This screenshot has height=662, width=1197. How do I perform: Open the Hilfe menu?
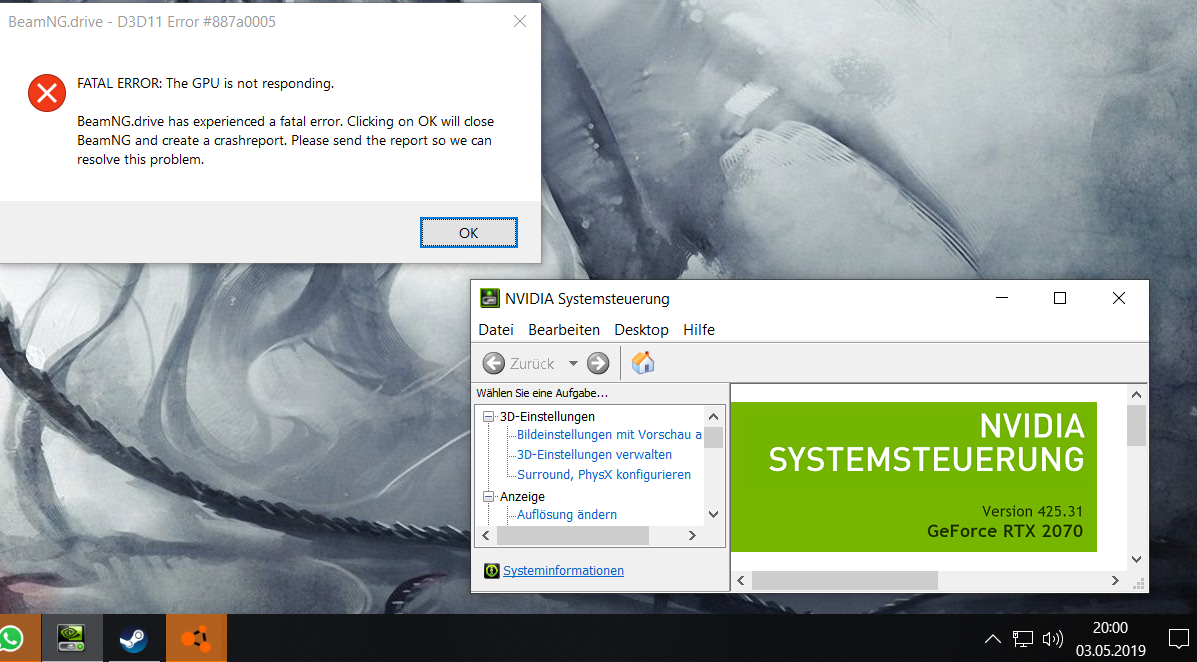(x=699, y=330)
